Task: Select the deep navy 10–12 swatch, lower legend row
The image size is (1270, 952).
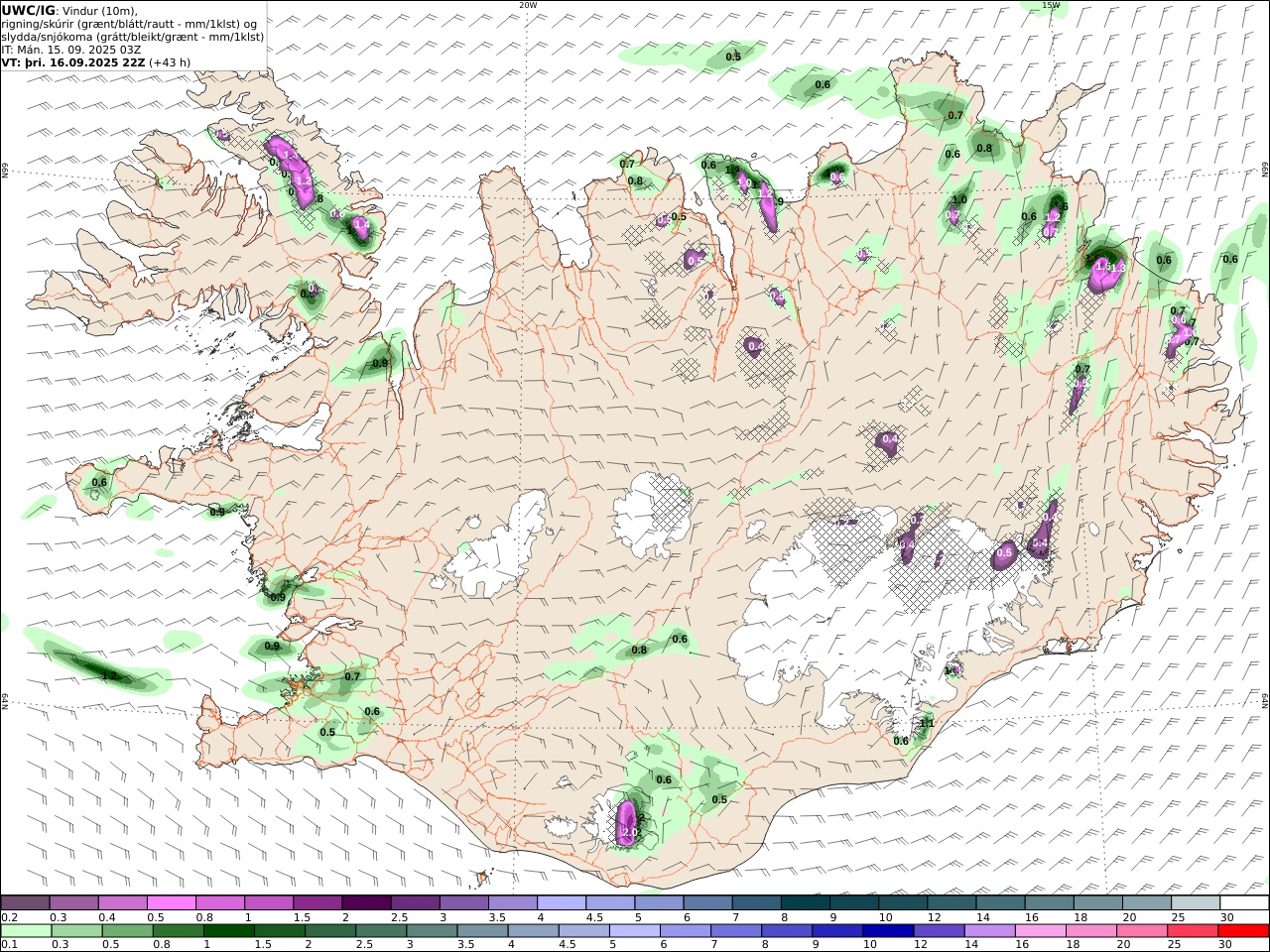Action: tap(888, 931)
